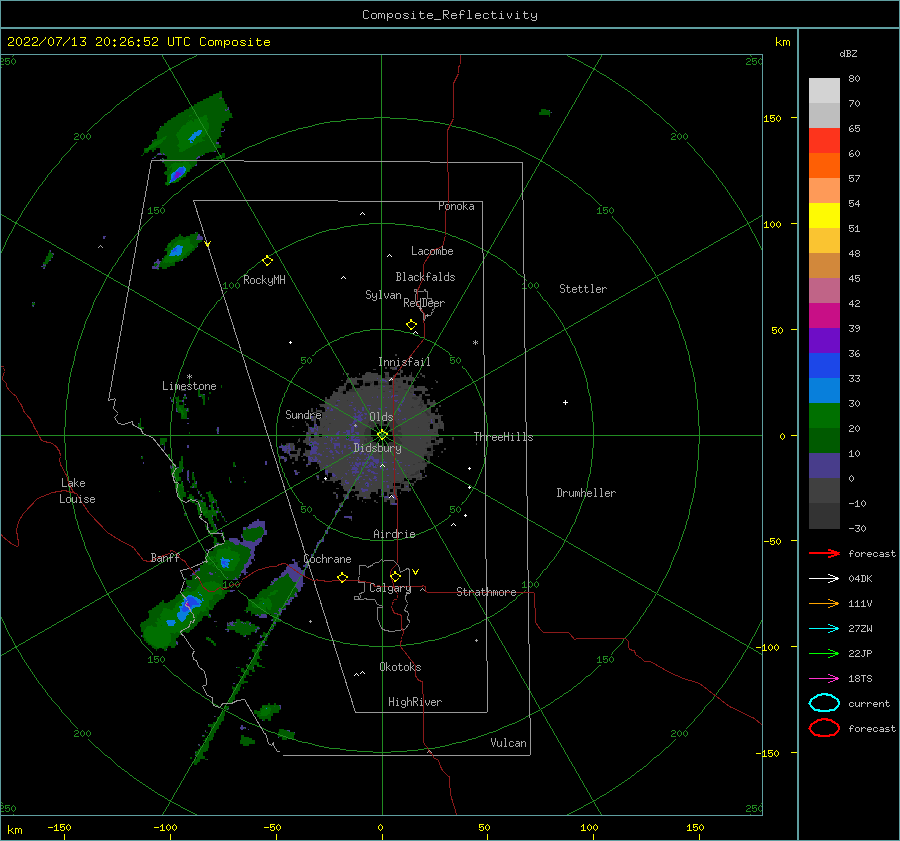Select the dark green 10-20 dBZ swatch
Image resolution: width=900 pixels, height=841 pixels.
pos(824,441)
